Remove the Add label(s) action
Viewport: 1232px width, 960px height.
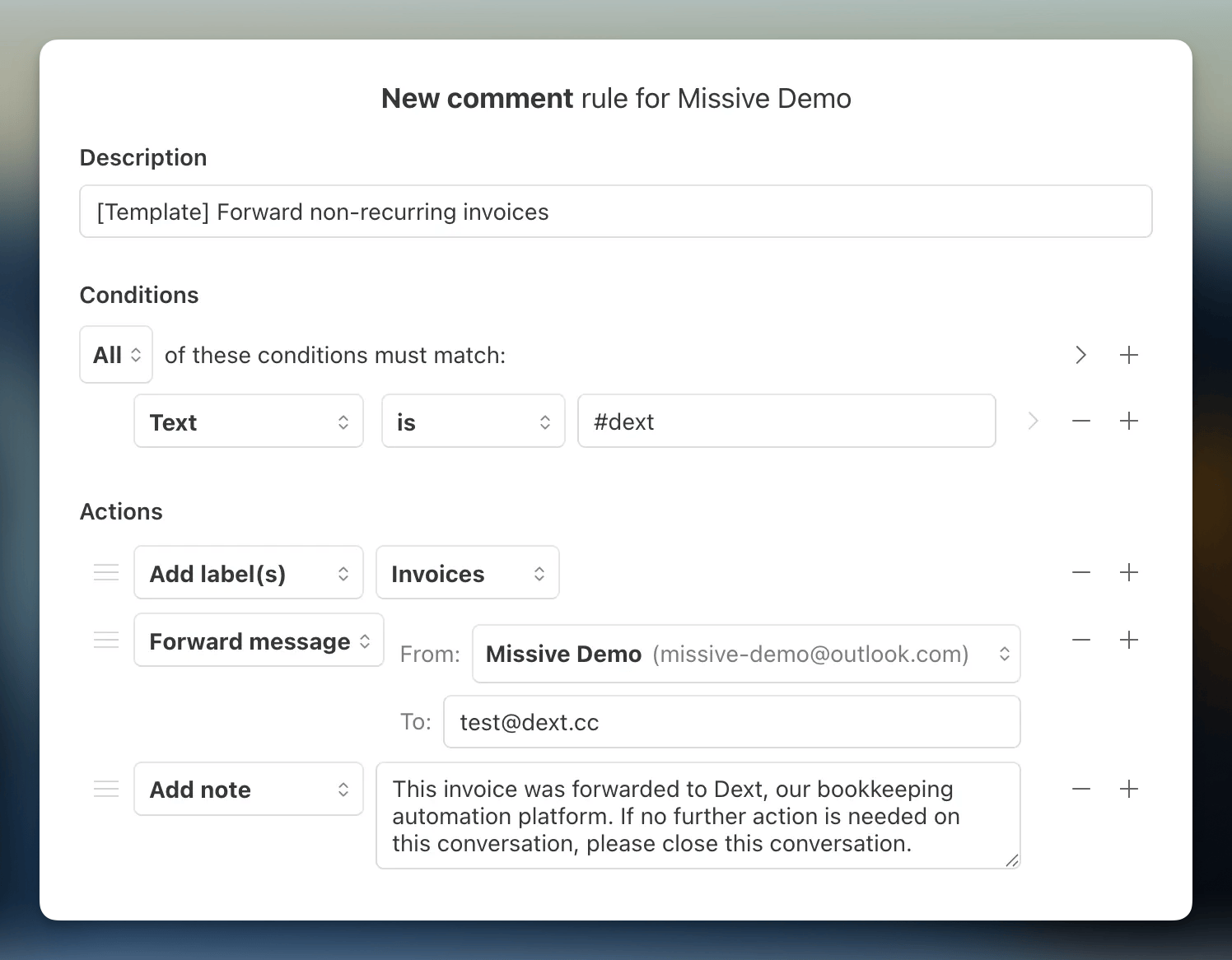click(1081, 573)
